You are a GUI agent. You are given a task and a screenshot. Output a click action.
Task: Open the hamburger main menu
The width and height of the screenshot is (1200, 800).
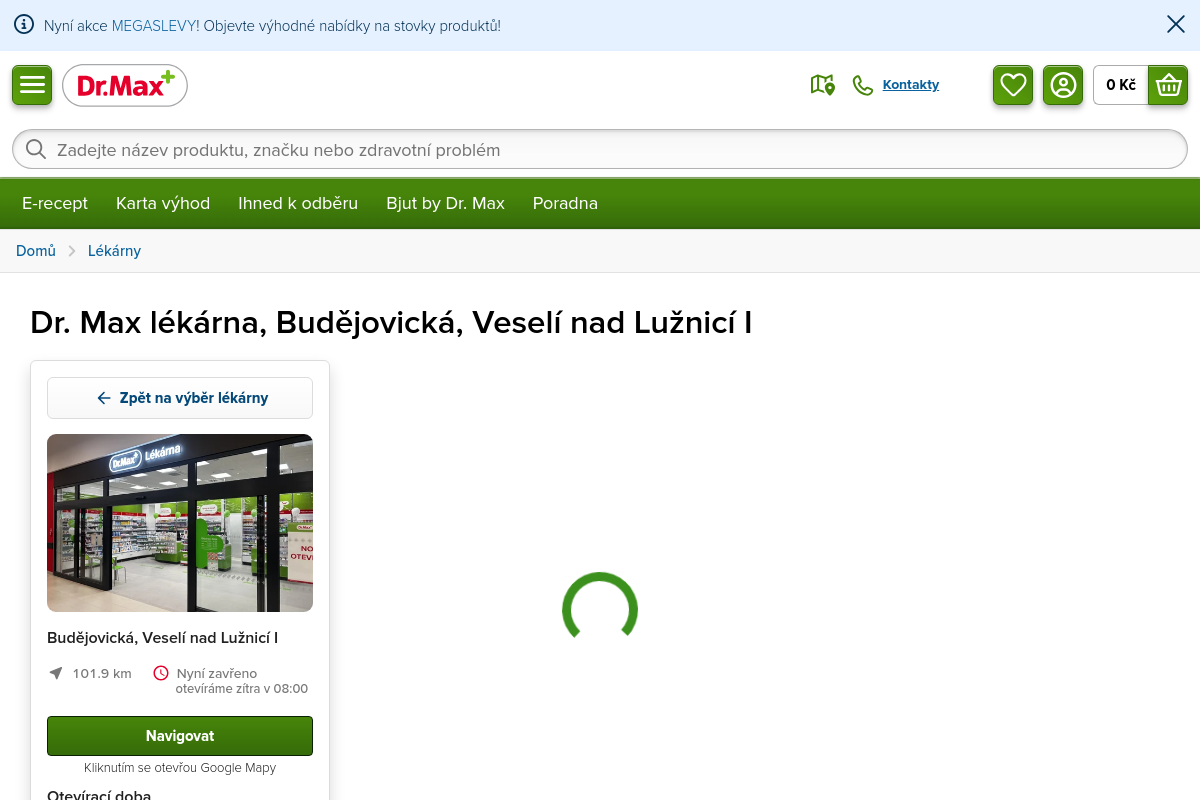coord(32,85)
